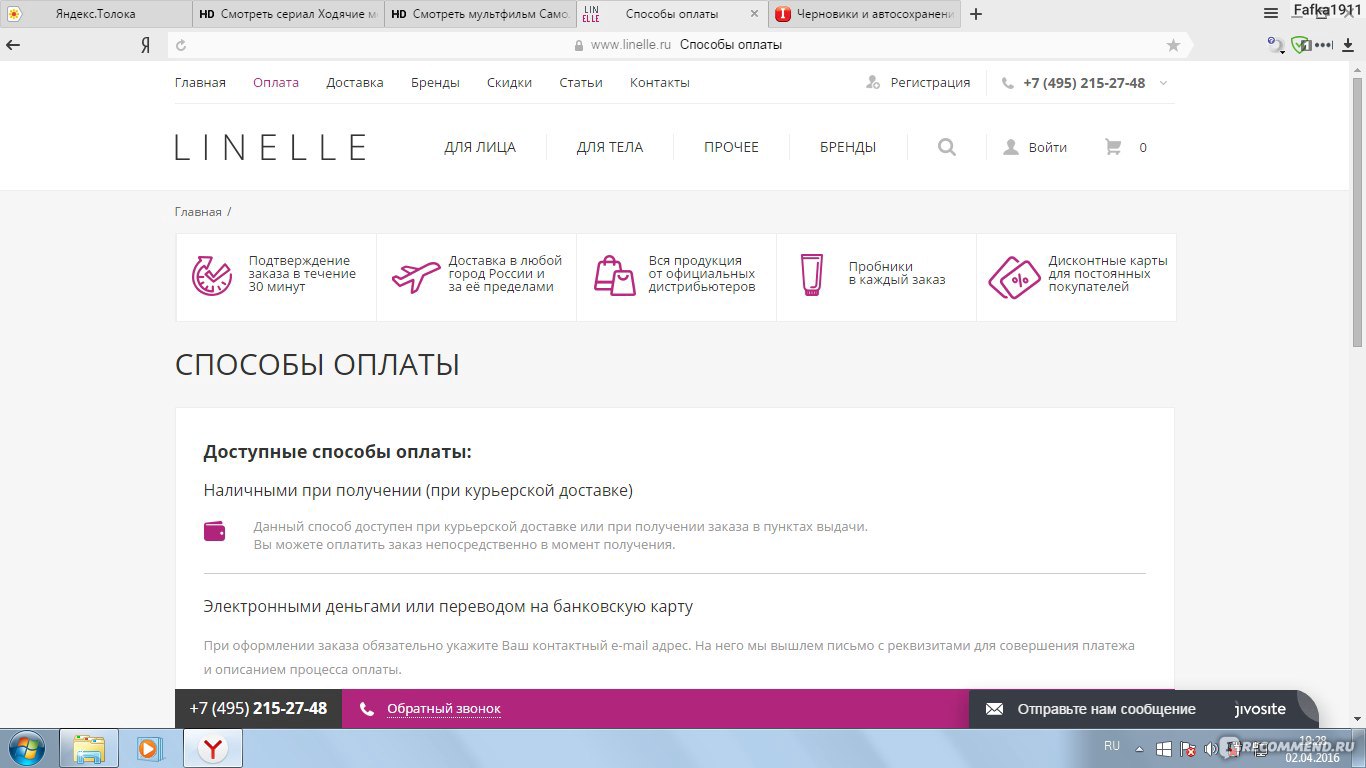The height and width of the screenshot is (768, 1366).
Task: Click the Обратный звонок link
Action: [x=444, y=709]
